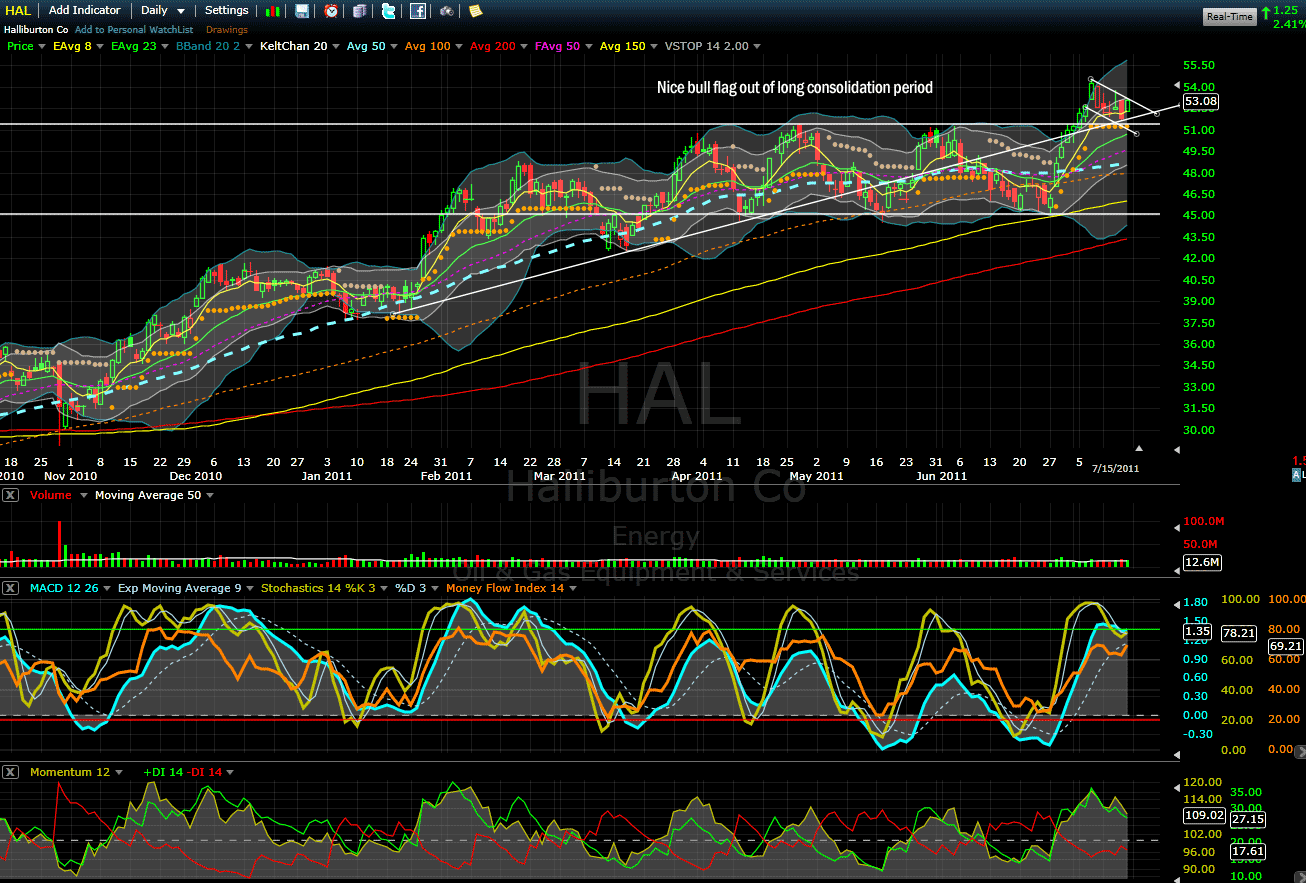Screen dimensions: 1306x883
Task: Close the MACD indicator panel
Action: coord(10,588)
